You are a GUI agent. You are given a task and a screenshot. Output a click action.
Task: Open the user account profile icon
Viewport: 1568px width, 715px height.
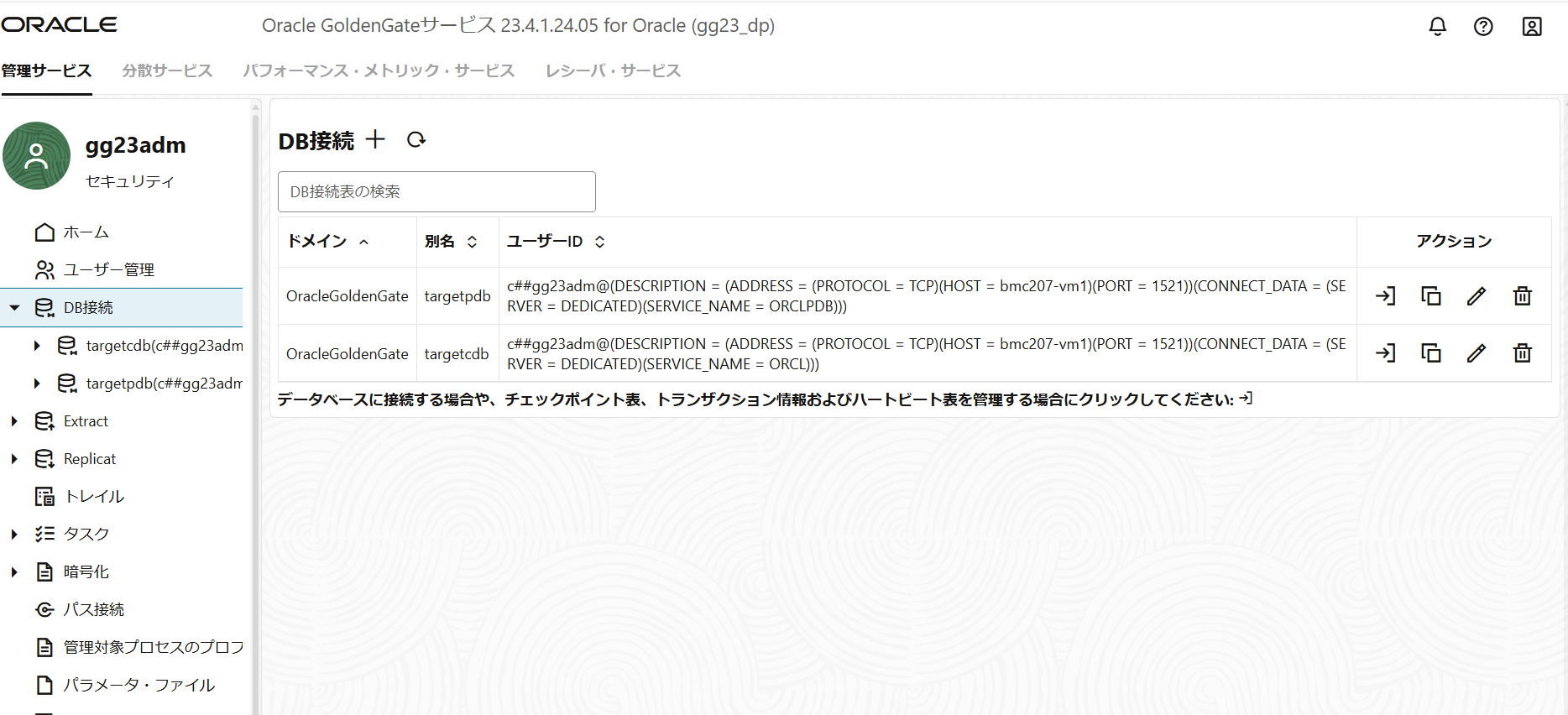(x=1532, y=27)
